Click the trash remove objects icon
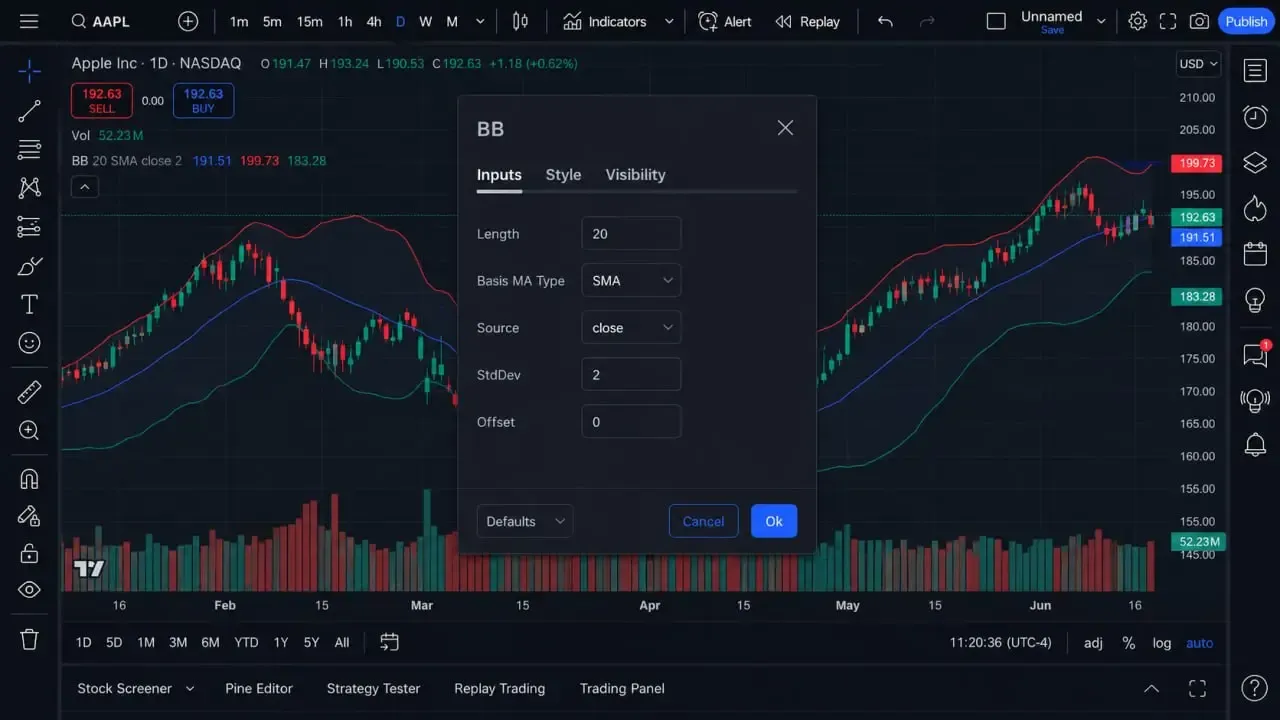Image resolution: width=1280 pixels, height=720 pixels. click(x=29, y=639)
